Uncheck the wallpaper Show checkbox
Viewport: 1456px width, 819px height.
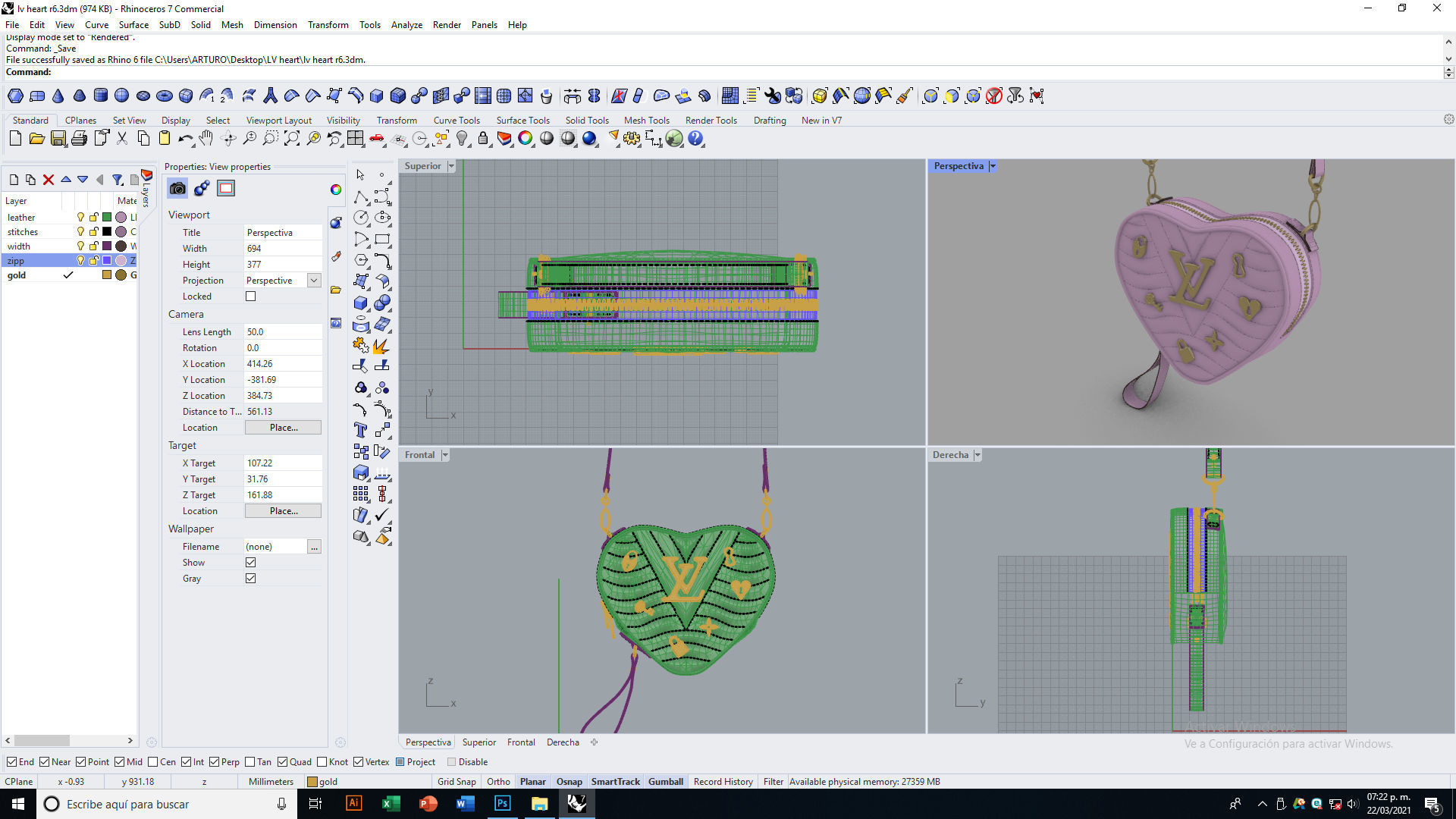251,563
